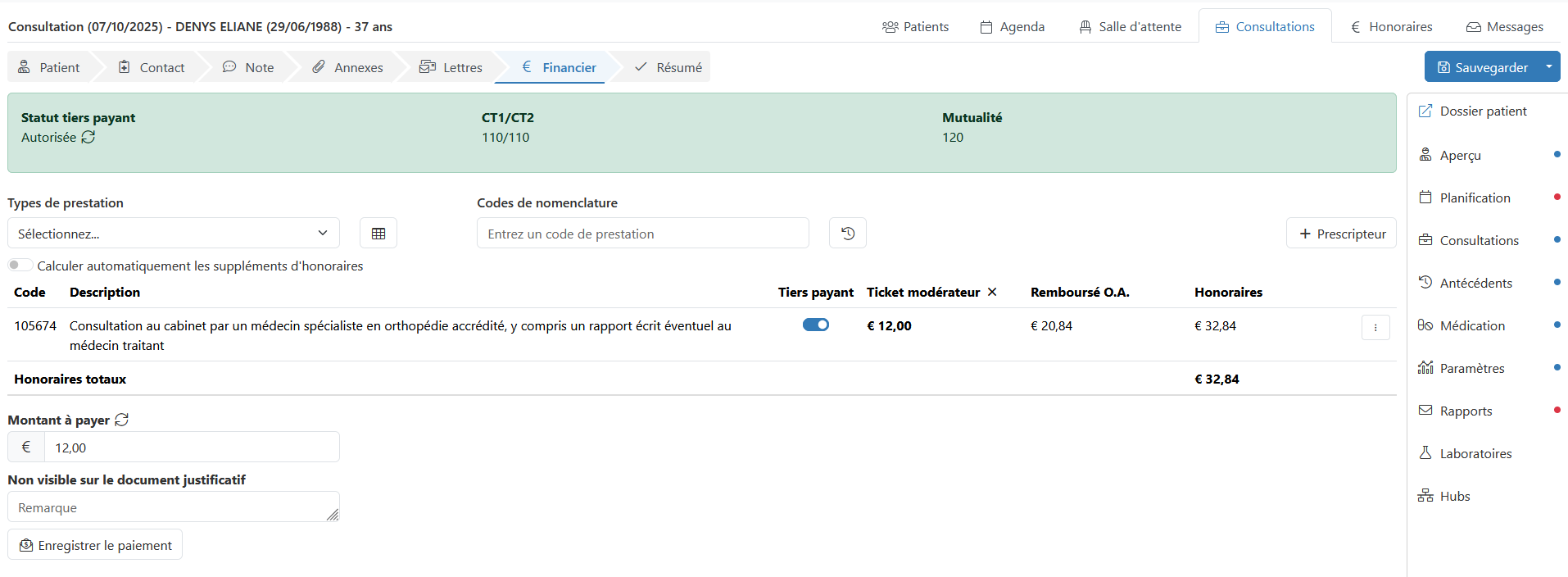Open Planification in the sidebar
Image resolution: width=1568 pixels, height=577 pixels.
pyautogui.click(x=1465, y=198)
